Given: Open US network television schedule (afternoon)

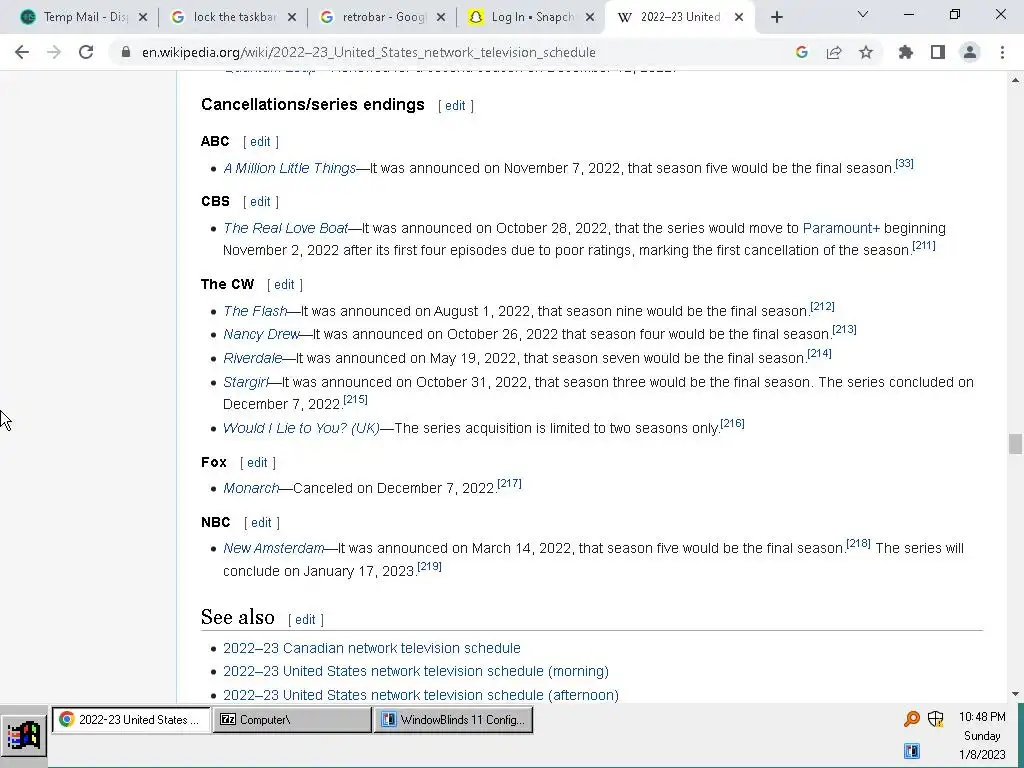Looking at the screenshot, I should [421, 696].
